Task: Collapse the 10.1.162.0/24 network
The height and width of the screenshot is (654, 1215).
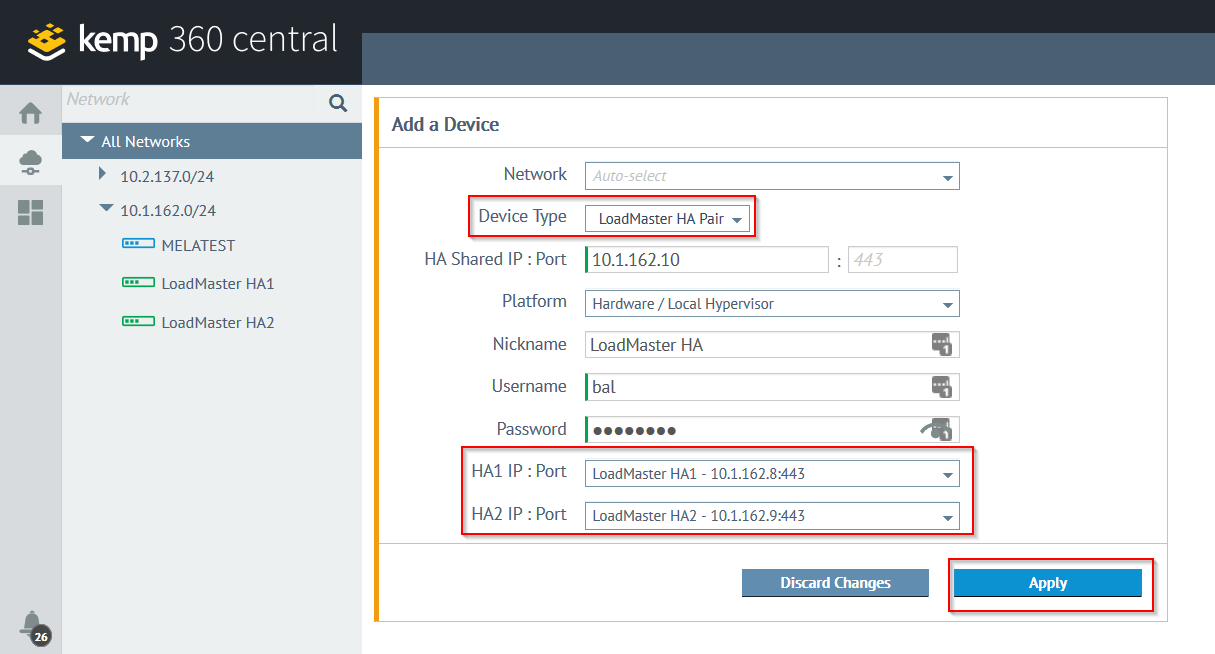Action: 106,208
